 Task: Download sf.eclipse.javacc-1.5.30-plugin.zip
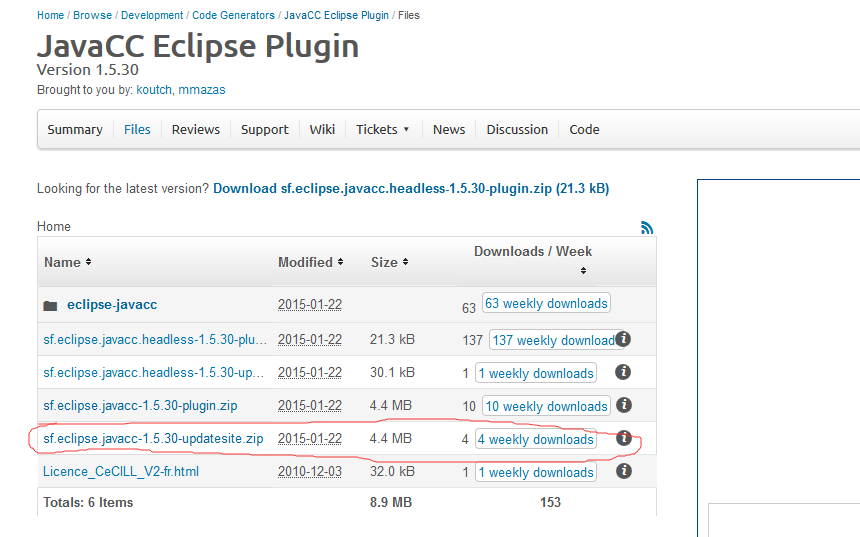tap(140, 405)
